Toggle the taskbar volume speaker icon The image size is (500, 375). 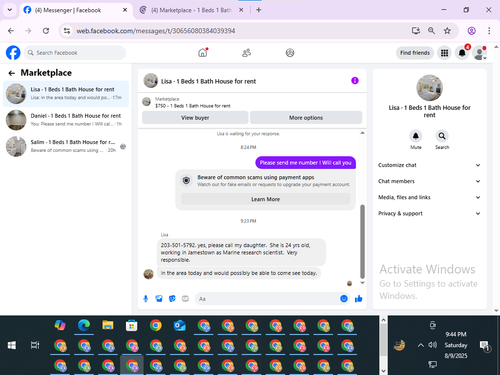[432, 345]
